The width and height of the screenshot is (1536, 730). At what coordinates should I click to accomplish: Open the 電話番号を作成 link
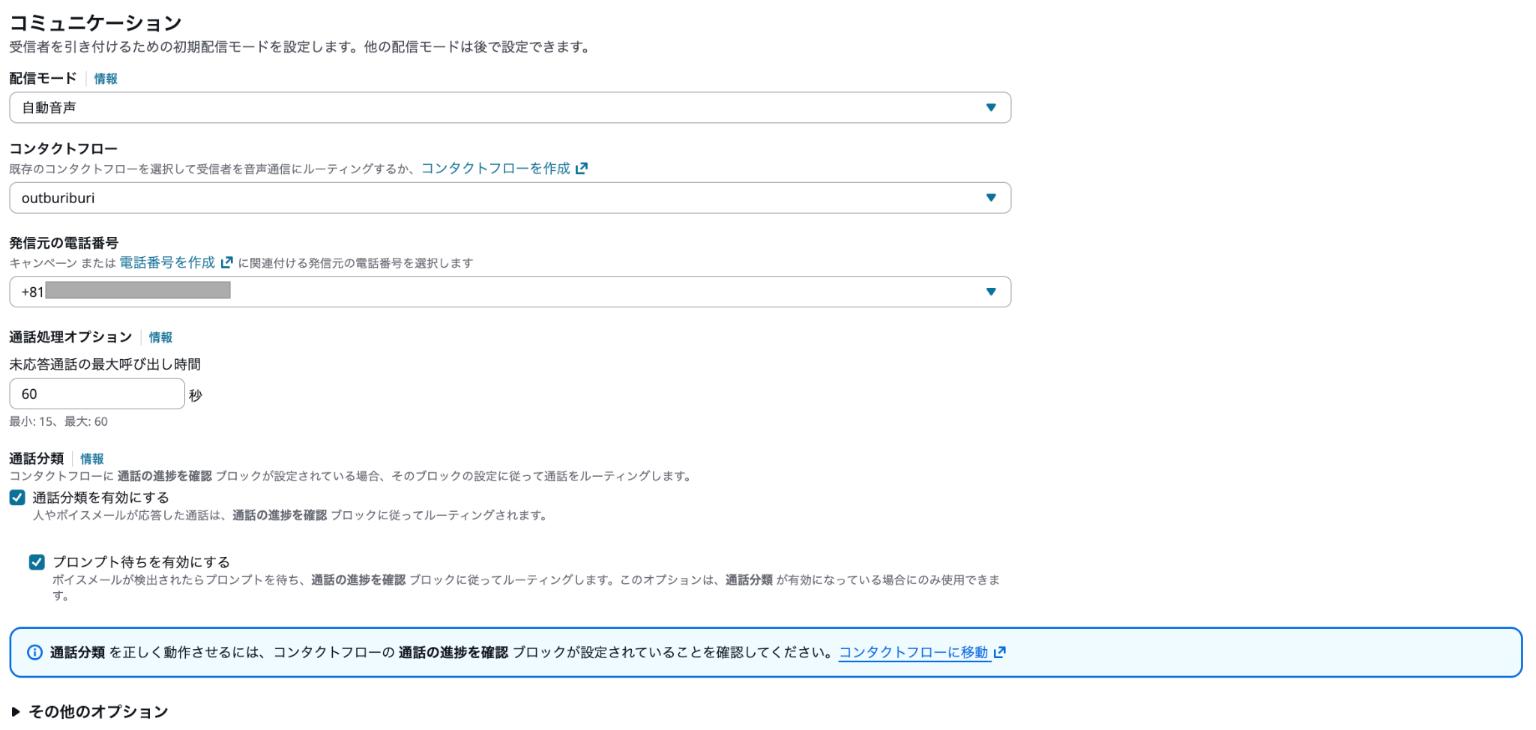point(167,262)
